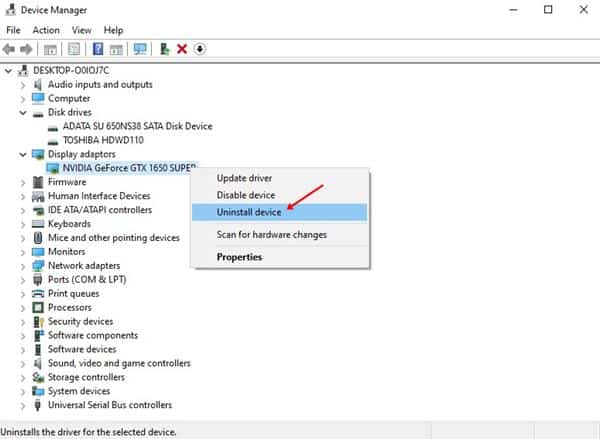Image resolution: width=600 pixels, height=439 pixels.
Task: Click the Help question mark toolbar icon
Action: coord(98,49)
